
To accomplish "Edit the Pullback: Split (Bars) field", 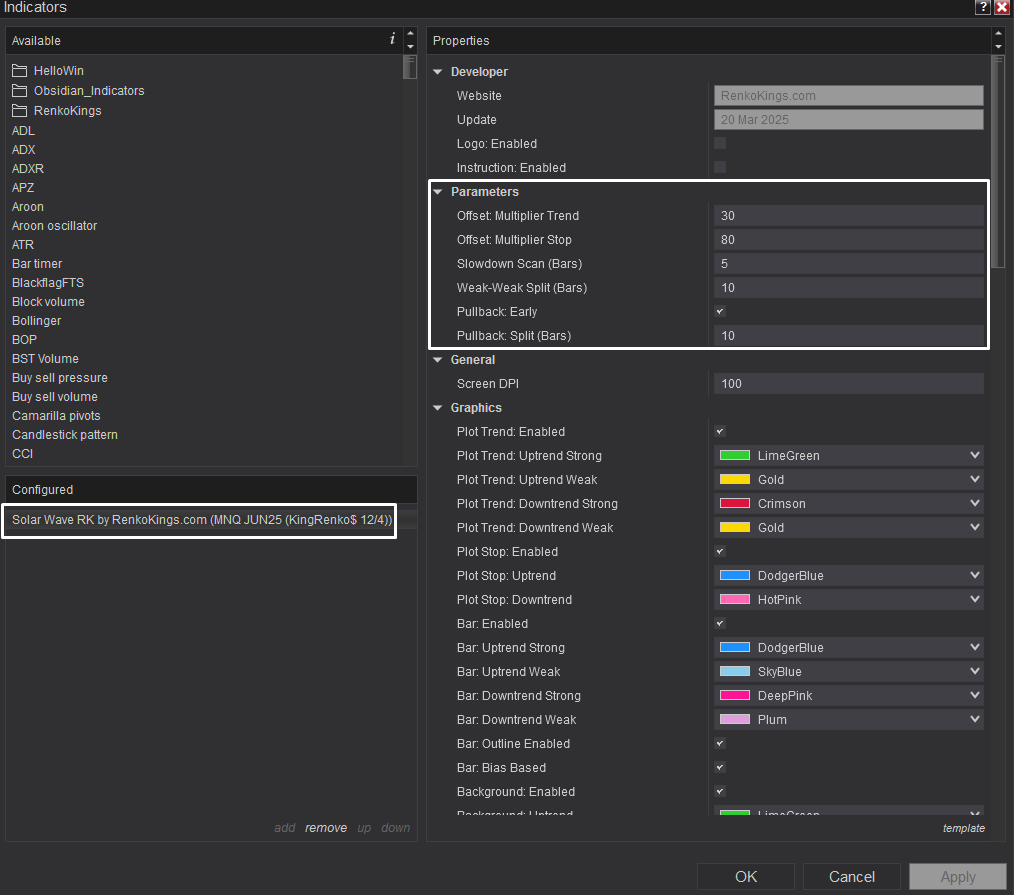I will [x=848, y=336].
